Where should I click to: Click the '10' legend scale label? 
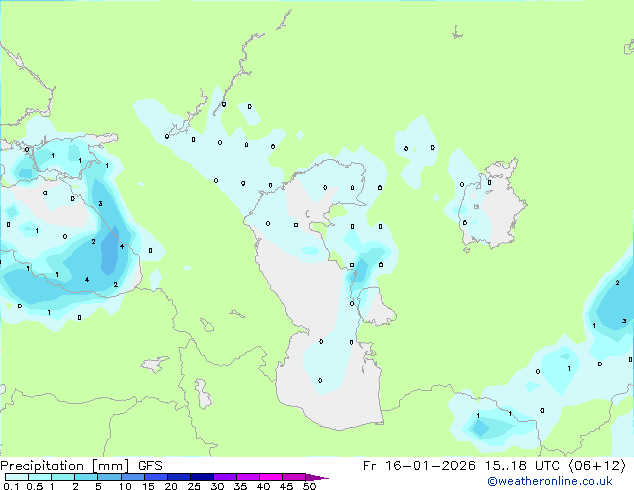[125, 486]
